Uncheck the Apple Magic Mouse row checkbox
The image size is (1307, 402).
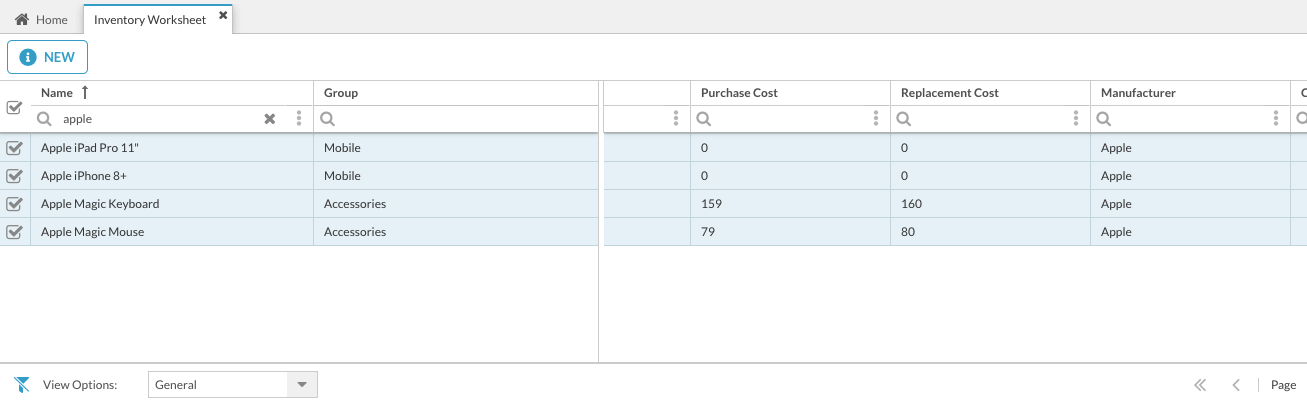(x=15, y=232)
